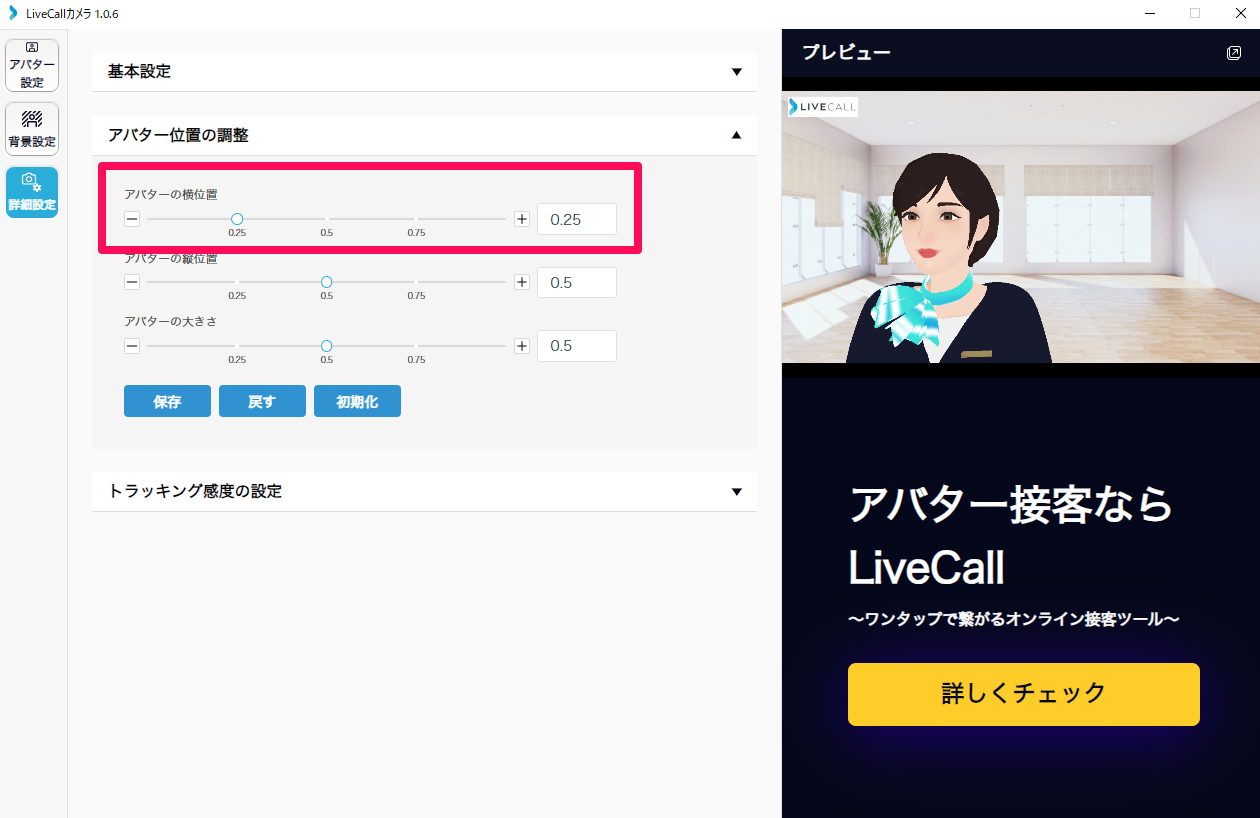The height and width of the screenshot is (818, 1260).
Task: Click the avatar preview image
Action: [x=1021, y=227]
